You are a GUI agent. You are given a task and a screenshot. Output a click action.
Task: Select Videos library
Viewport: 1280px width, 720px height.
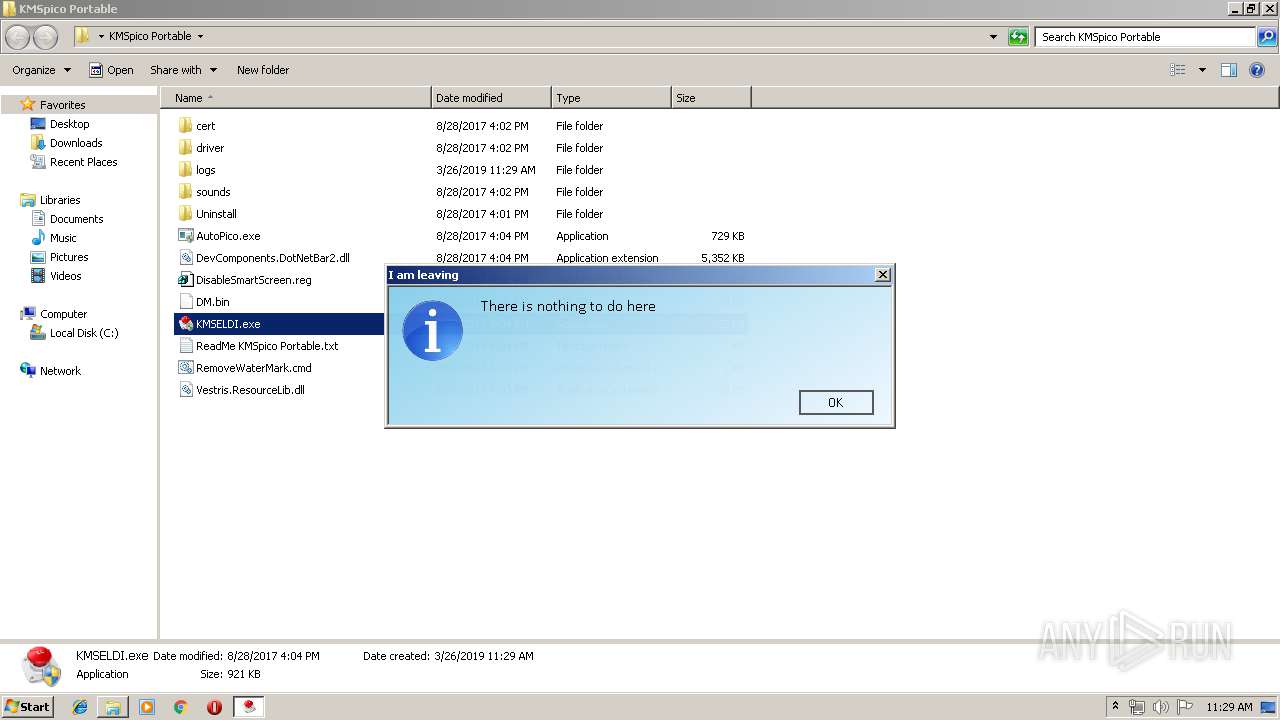pyautogui.click(x=65, y=276)
